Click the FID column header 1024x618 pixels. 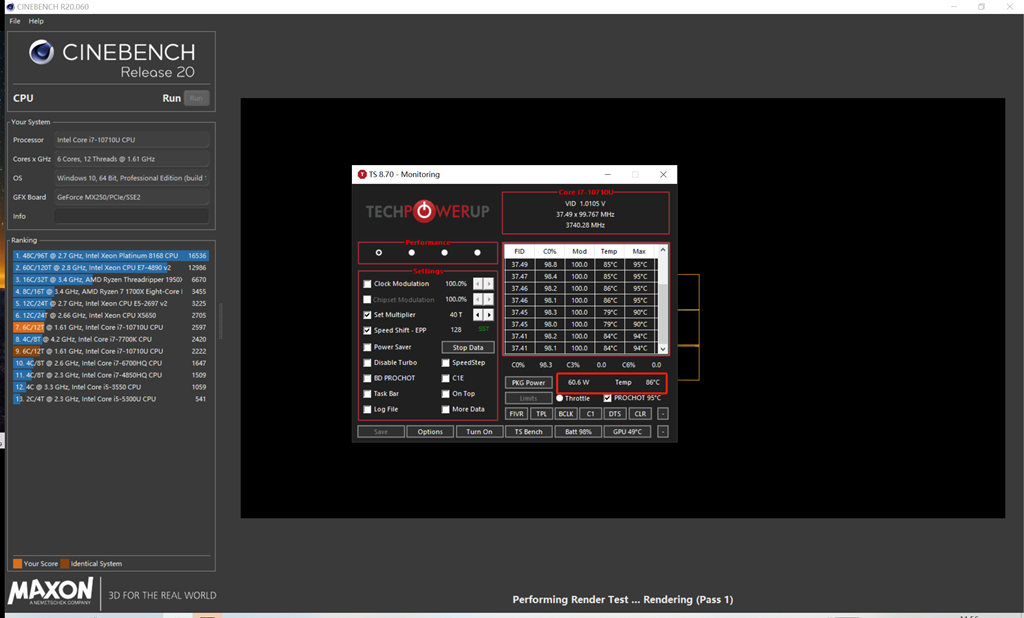519,252
